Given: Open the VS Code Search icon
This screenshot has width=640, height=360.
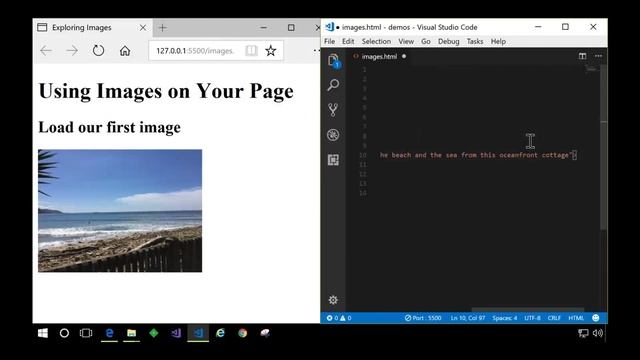Looking at the screenshot, I should click(x=333, y=85).
